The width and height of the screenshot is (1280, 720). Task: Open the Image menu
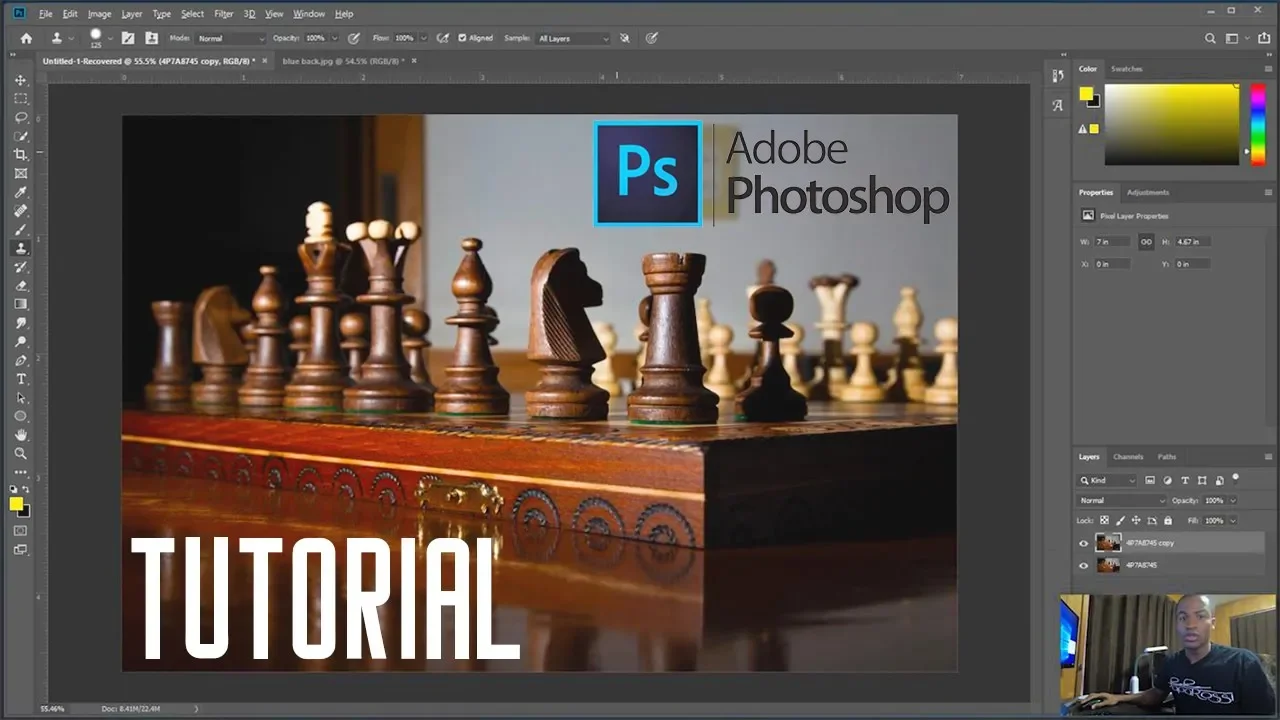(99, 14)
